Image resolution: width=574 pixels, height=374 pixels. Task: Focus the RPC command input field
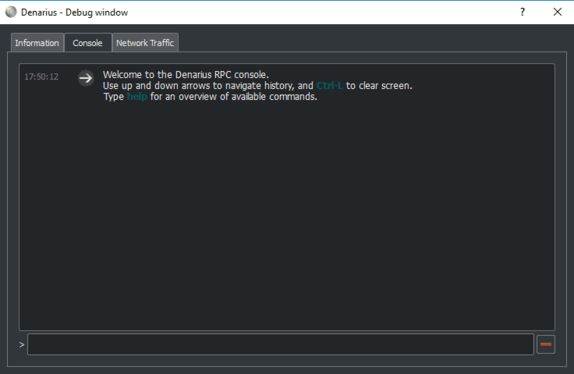(x=280, y=344)
